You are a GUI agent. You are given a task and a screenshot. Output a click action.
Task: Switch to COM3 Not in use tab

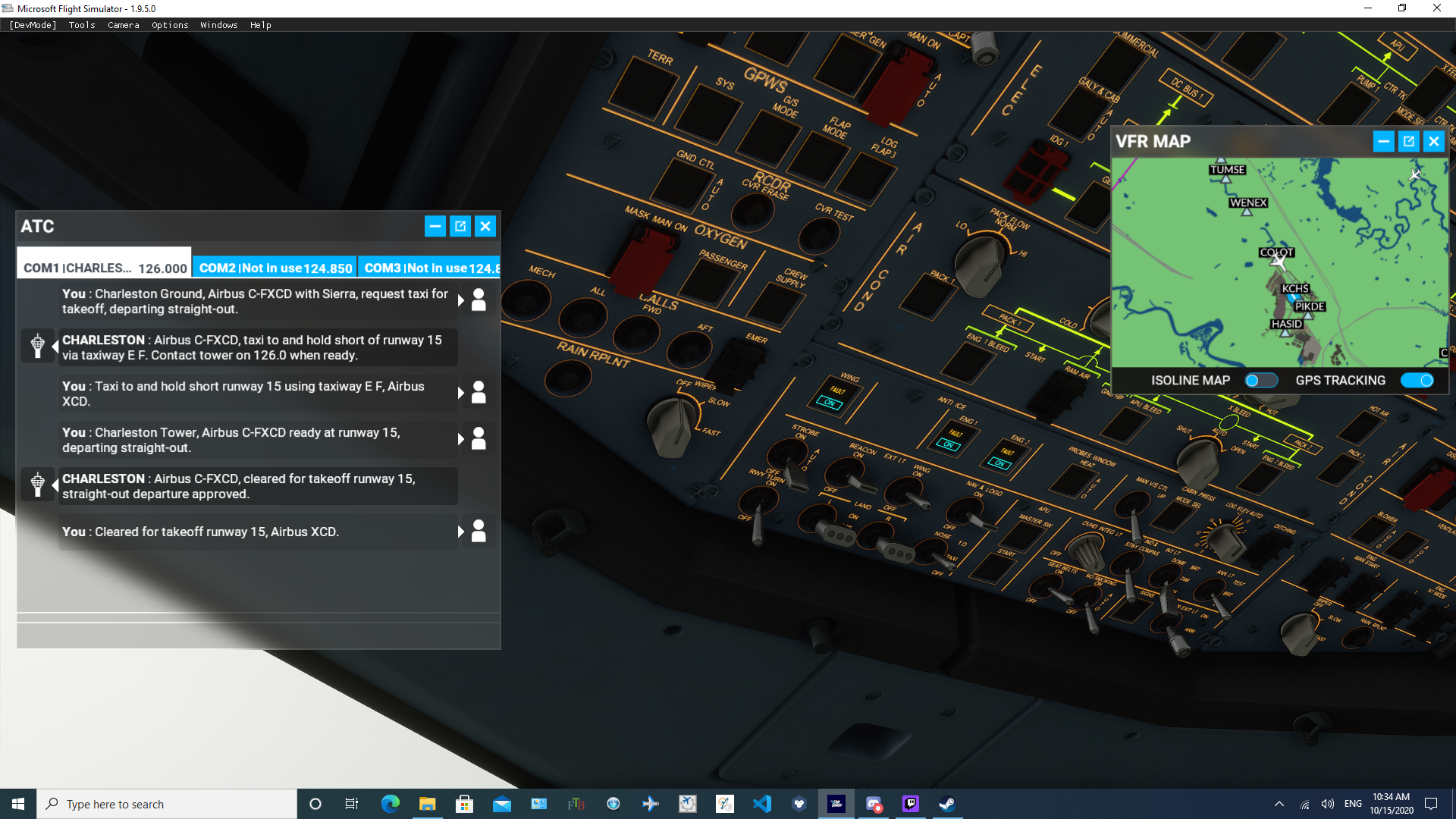click(430, 268)
